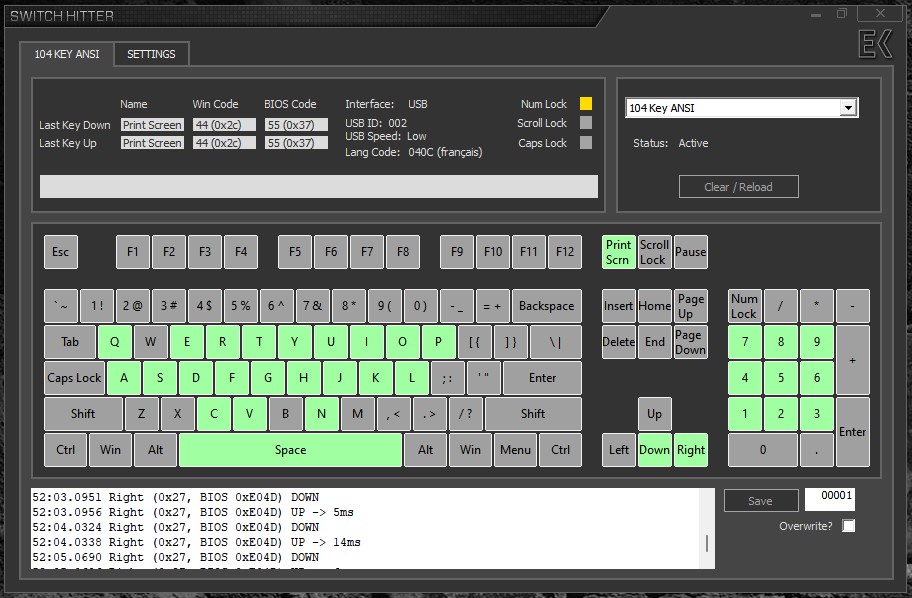Click the main Enter key
The height and width of the screenshot is (598, 912).
pos(542,378)
